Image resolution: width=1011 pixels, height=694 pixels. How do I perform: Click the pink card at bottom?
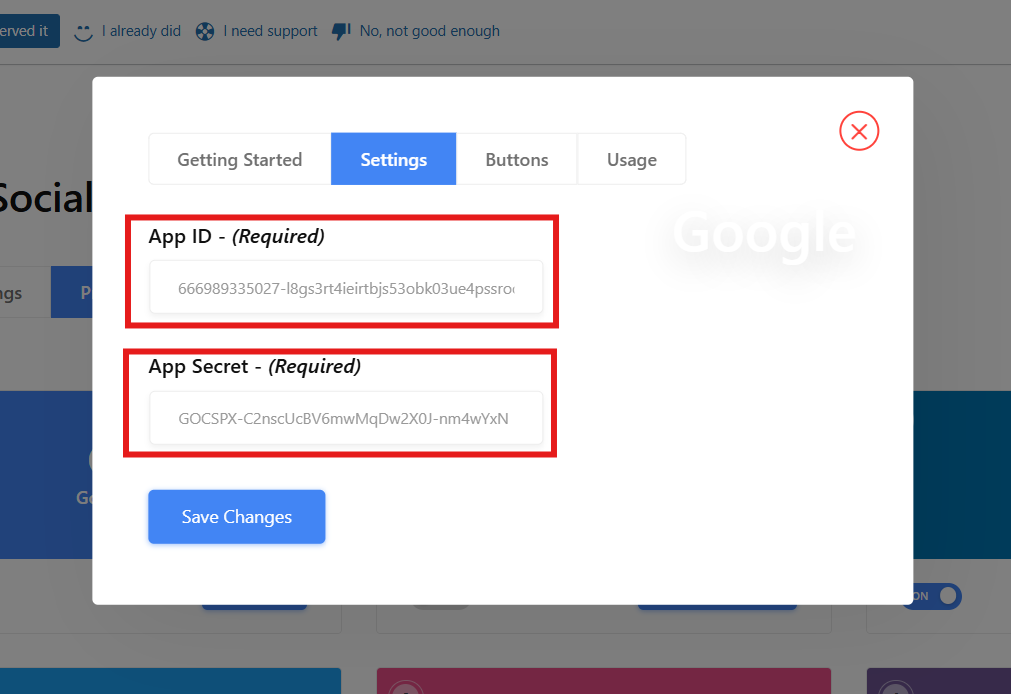603,681
